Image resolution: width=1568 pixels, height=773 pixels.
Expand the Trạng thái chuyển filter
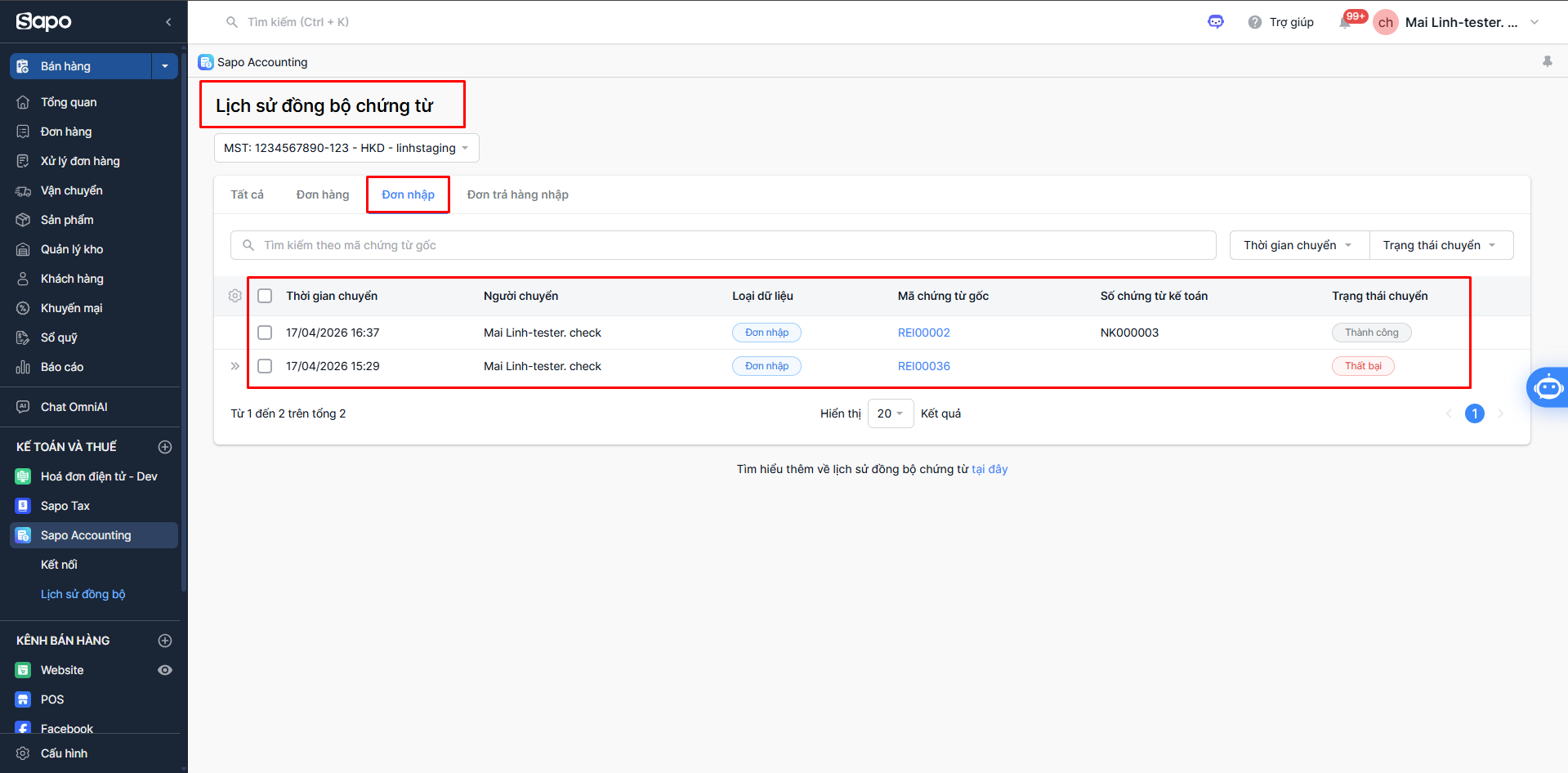1440,245
